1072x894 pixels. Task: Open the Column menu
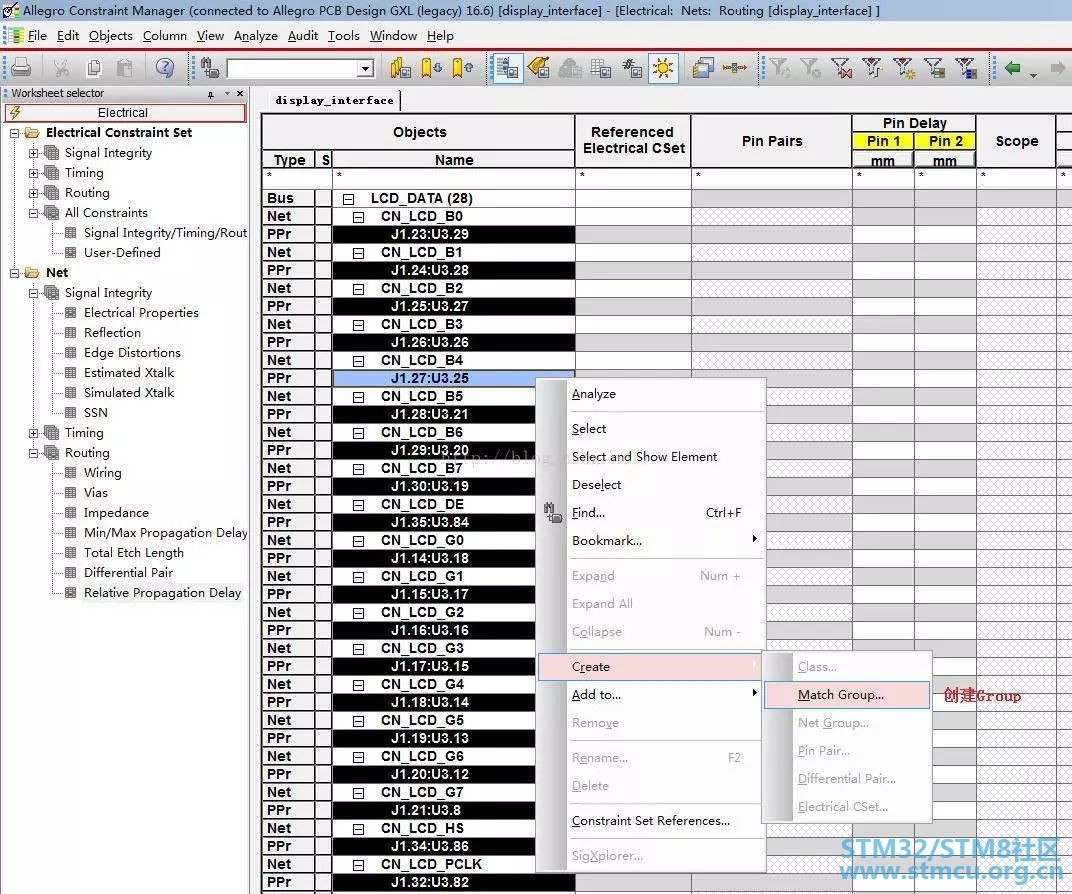pyautogui.click(x=165, y=36)
